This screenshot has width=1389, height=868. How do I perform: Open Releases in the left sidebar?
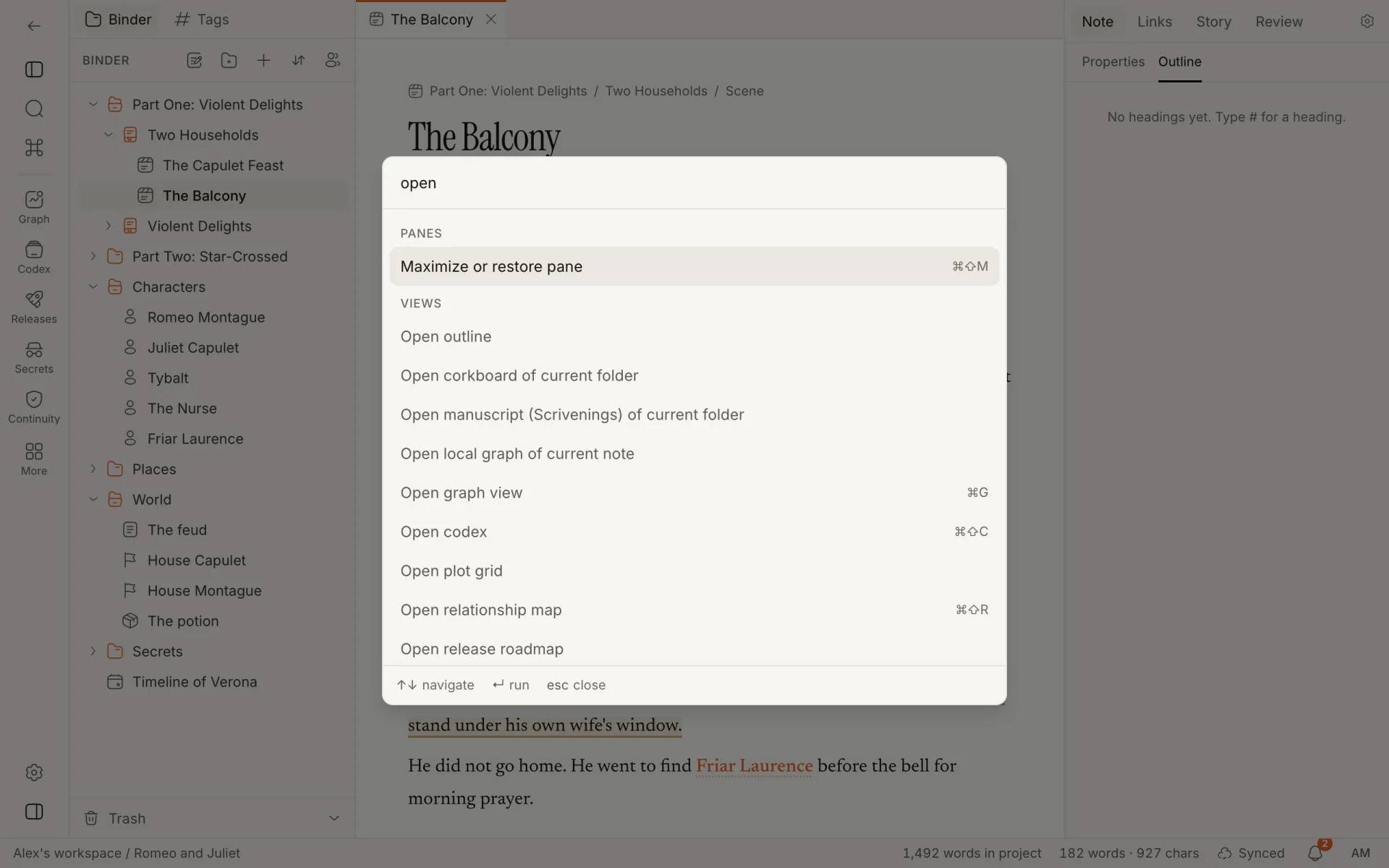click(34, 307)
